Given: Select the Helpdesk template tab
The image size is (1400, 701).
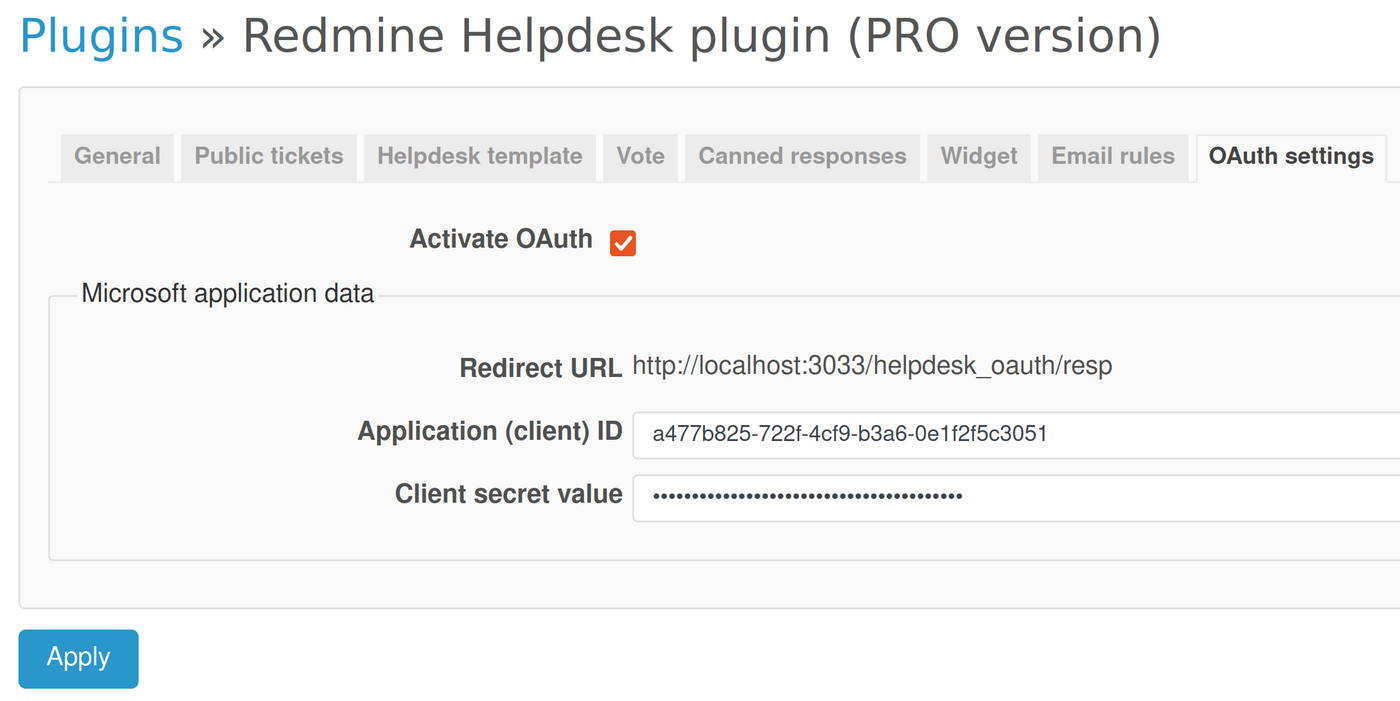Looking at the screenshot, I should click(x=479, y=156).
